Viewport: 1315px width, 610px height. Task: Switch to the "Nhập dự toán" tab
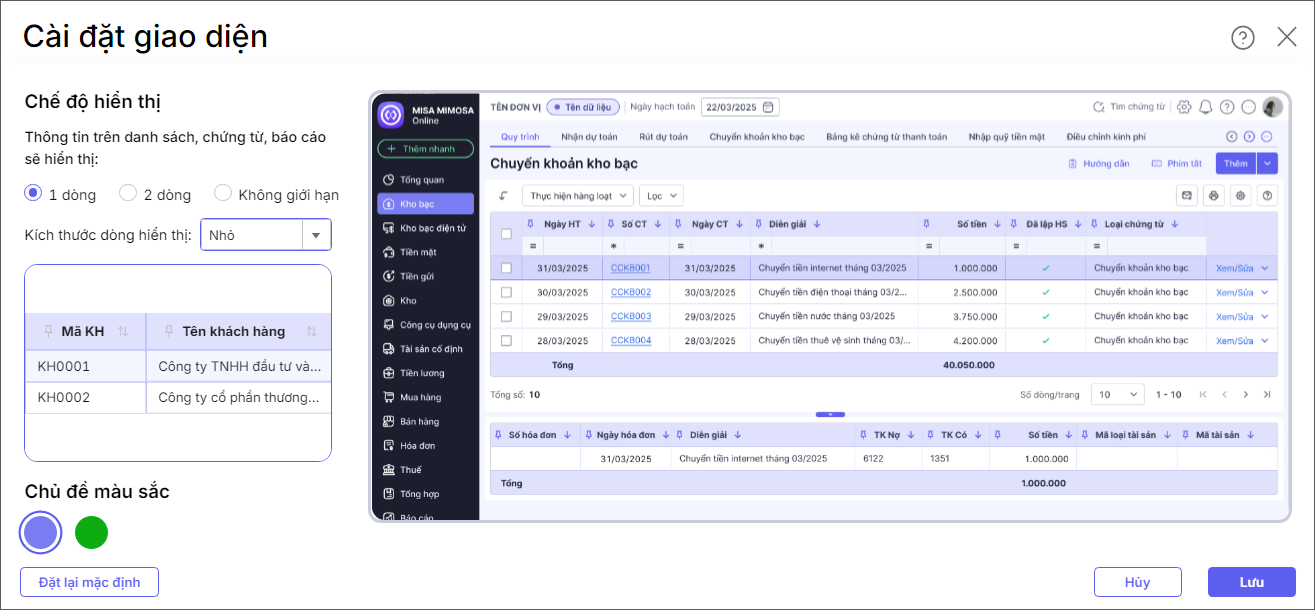[x=589, y=136]
